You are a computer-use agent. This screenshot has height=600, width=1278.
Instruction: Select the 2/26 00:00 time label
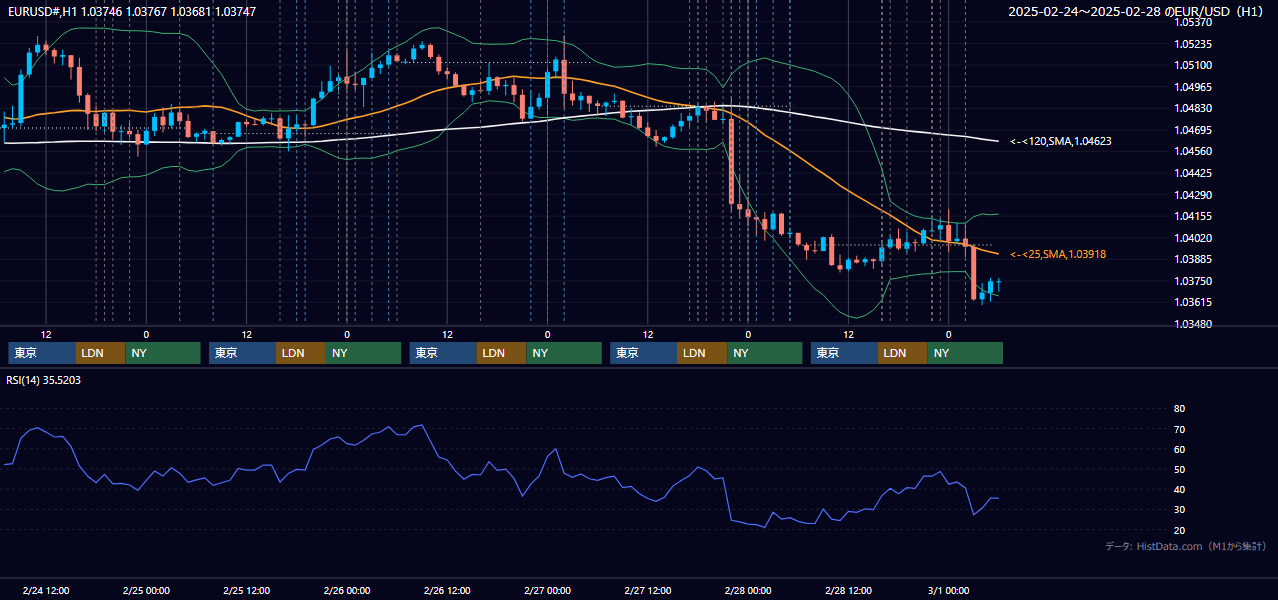pyautogui.click(x=347, y=591)
